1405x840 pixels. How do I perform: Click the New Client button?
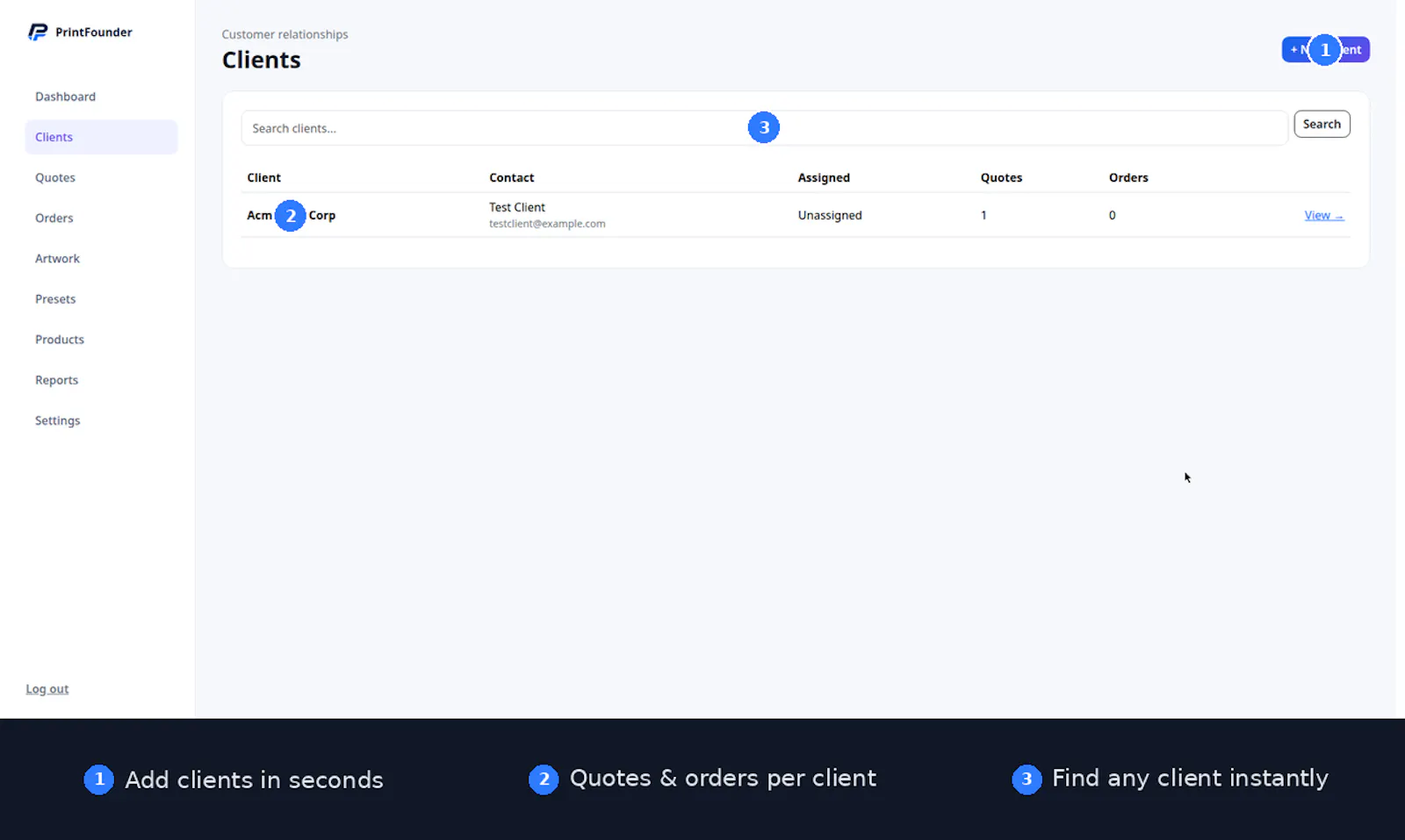(1325, 49)
